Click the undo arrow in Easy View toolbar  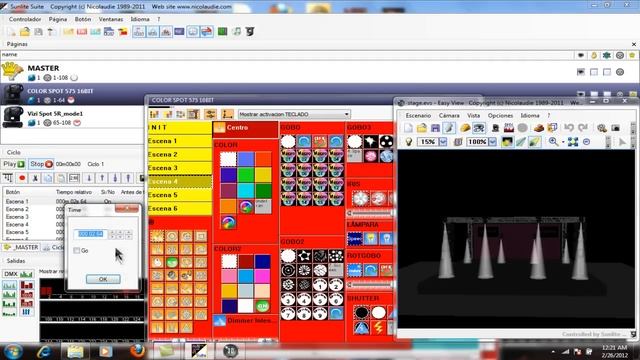(x=569, y=128)
